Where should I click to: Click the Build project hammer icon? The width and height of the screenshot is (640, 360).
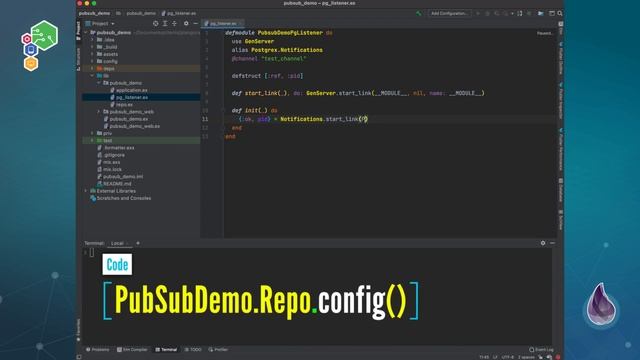pyautogui.click(x=418, y=13)
